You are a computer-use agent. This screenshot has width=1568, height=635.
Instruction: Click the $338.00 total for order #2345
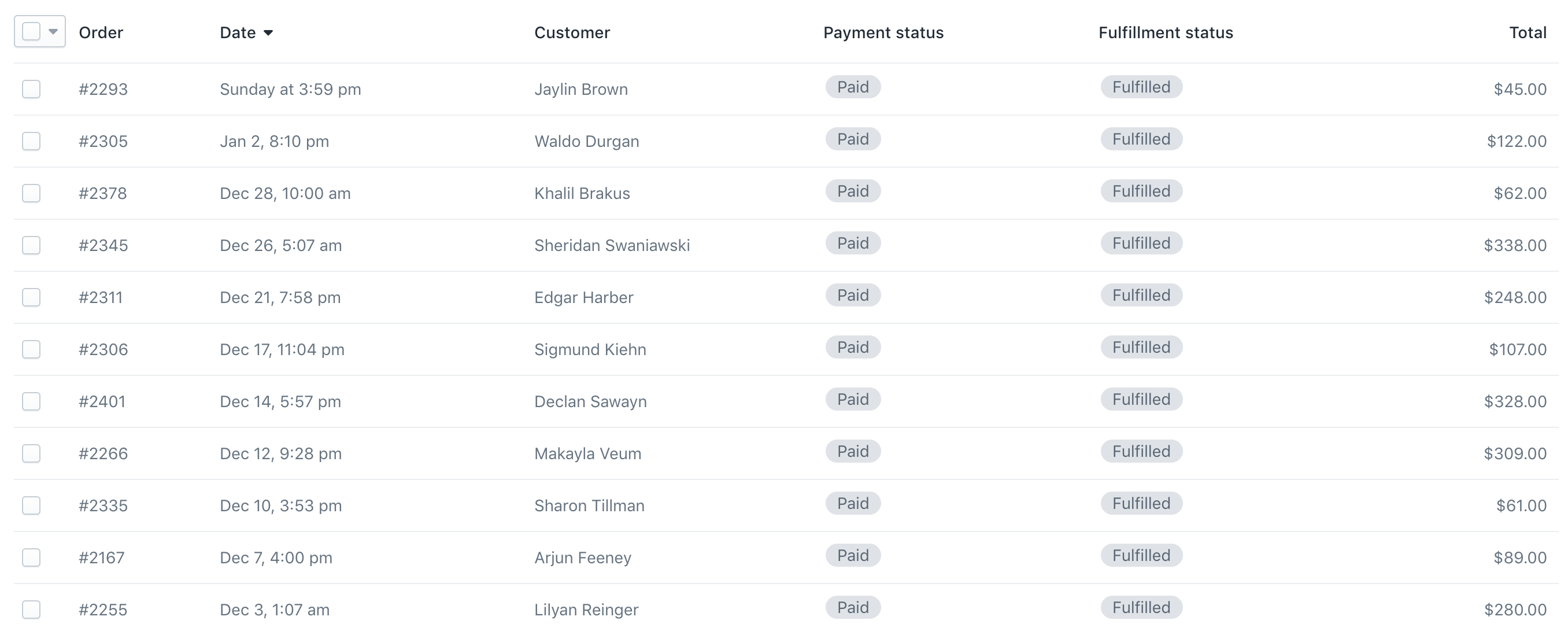tap(1514, 245)
